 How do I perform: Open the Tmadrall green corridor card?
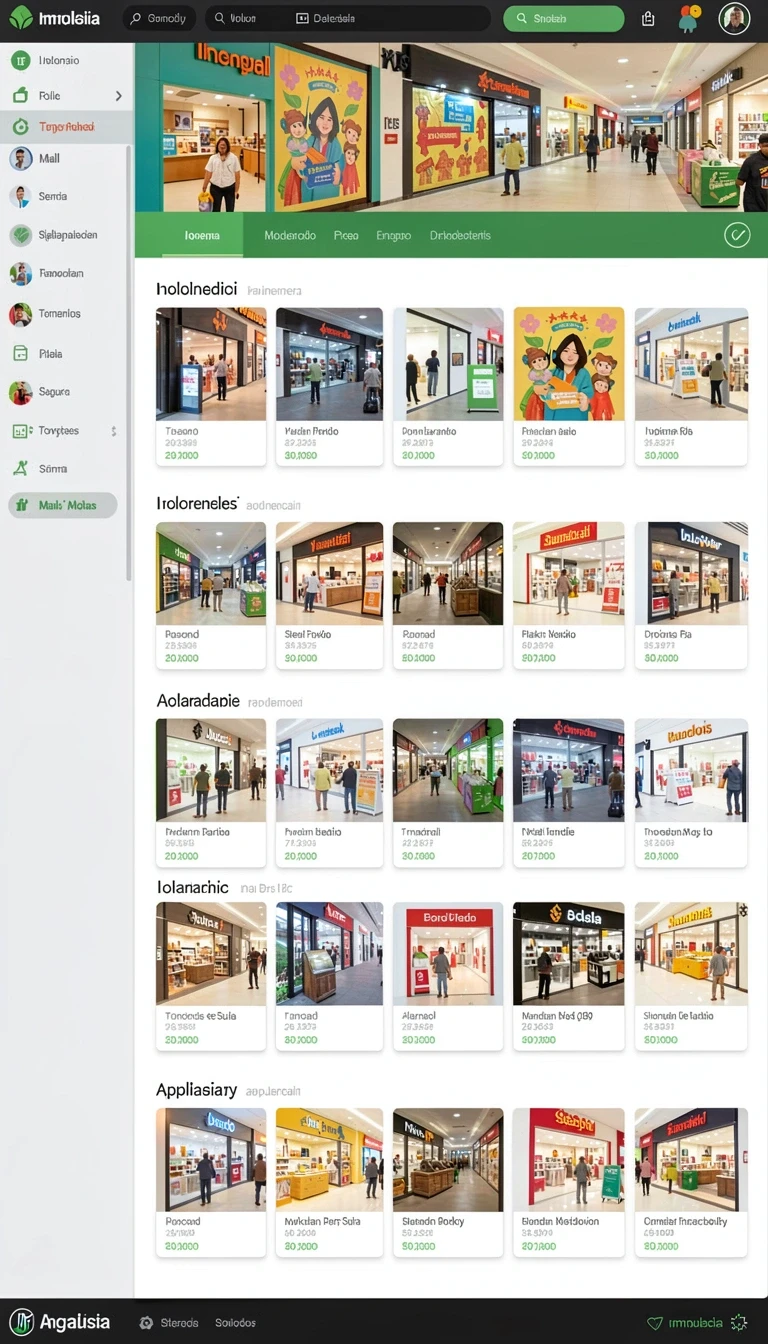448,792
